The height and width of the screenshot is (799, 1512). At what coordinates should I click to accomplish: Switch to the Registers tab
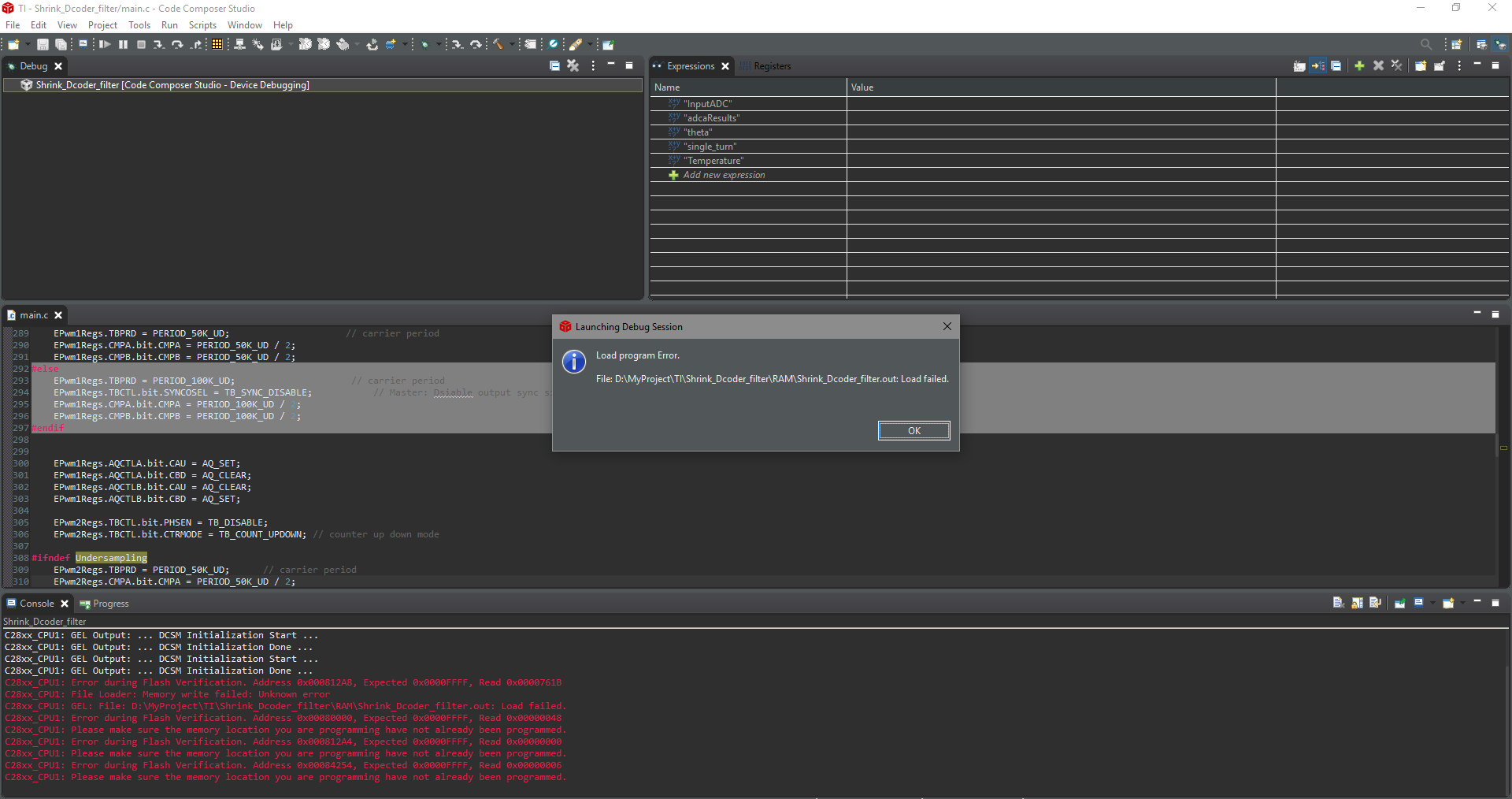pyautogui.click(x=765, y=66)
